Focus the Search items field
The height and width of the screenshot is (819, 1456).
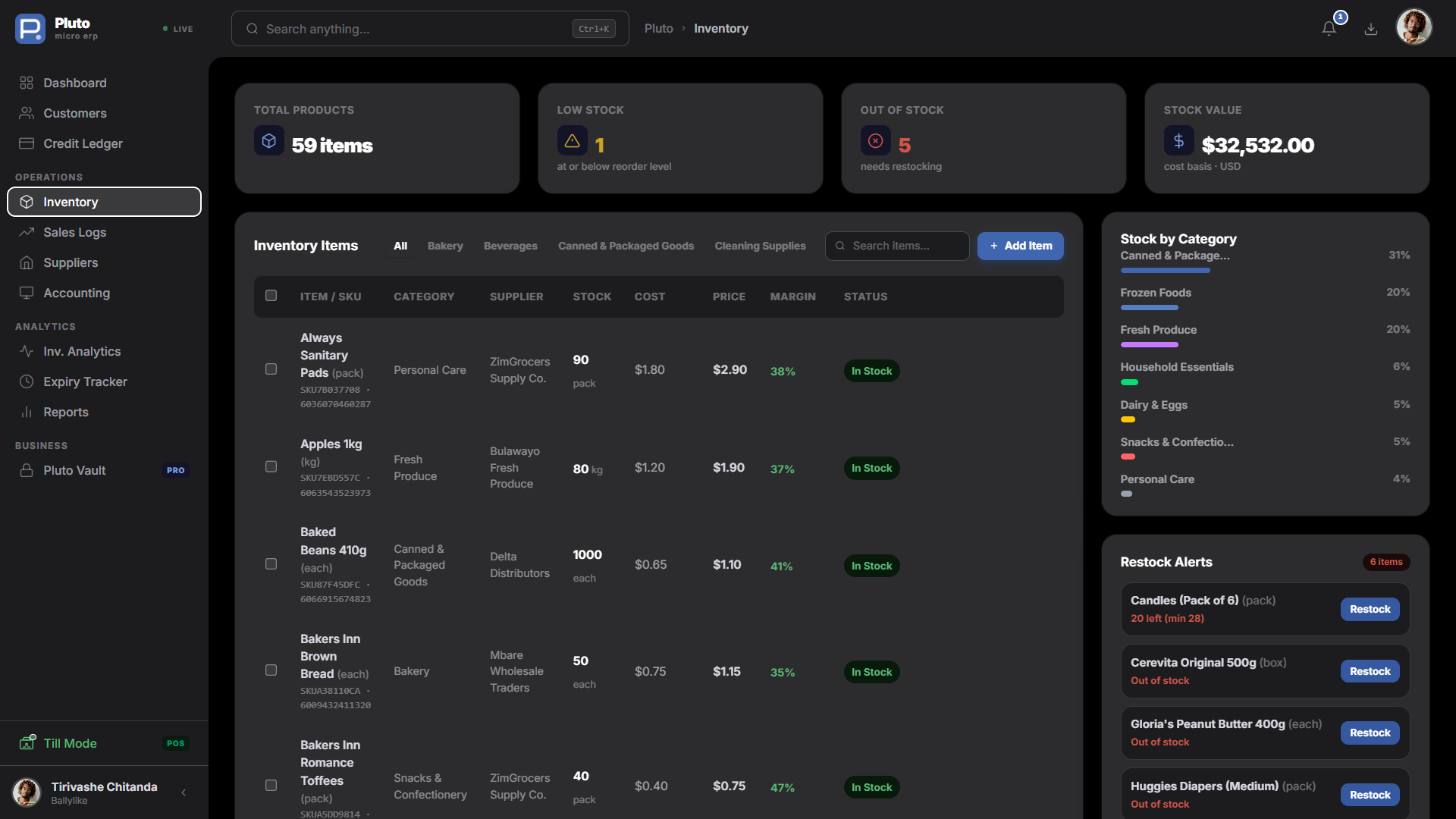point(897,246)
